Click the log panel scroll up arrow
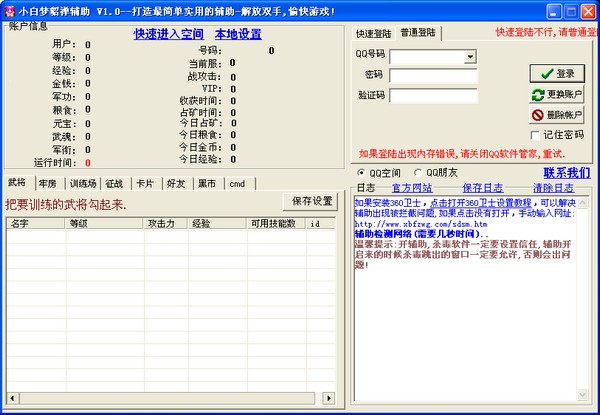 582,203
